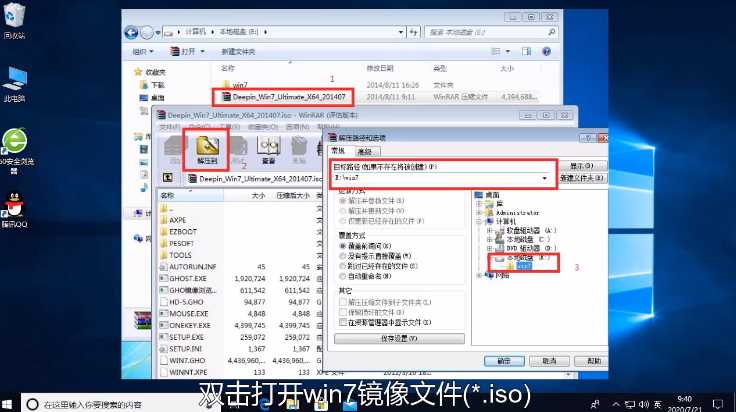This screenshot has width=736, height=412.
Task: Select the win7 folder in the Explorer file list
Action: 235,85
